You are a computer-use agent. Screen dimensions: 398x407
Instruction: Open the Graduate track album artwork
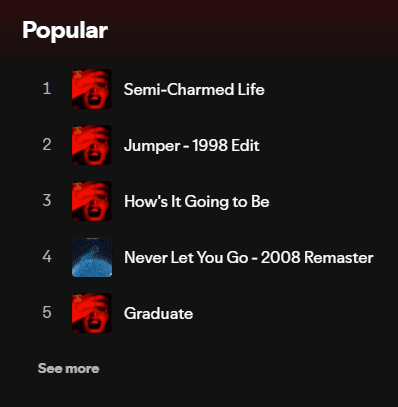coord(92,313)
